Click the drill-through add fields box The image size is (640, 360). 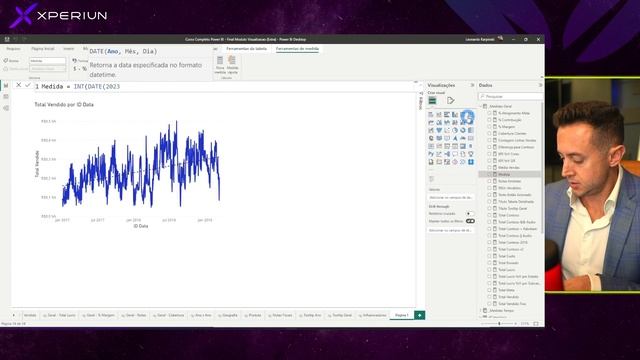point(451,230)
